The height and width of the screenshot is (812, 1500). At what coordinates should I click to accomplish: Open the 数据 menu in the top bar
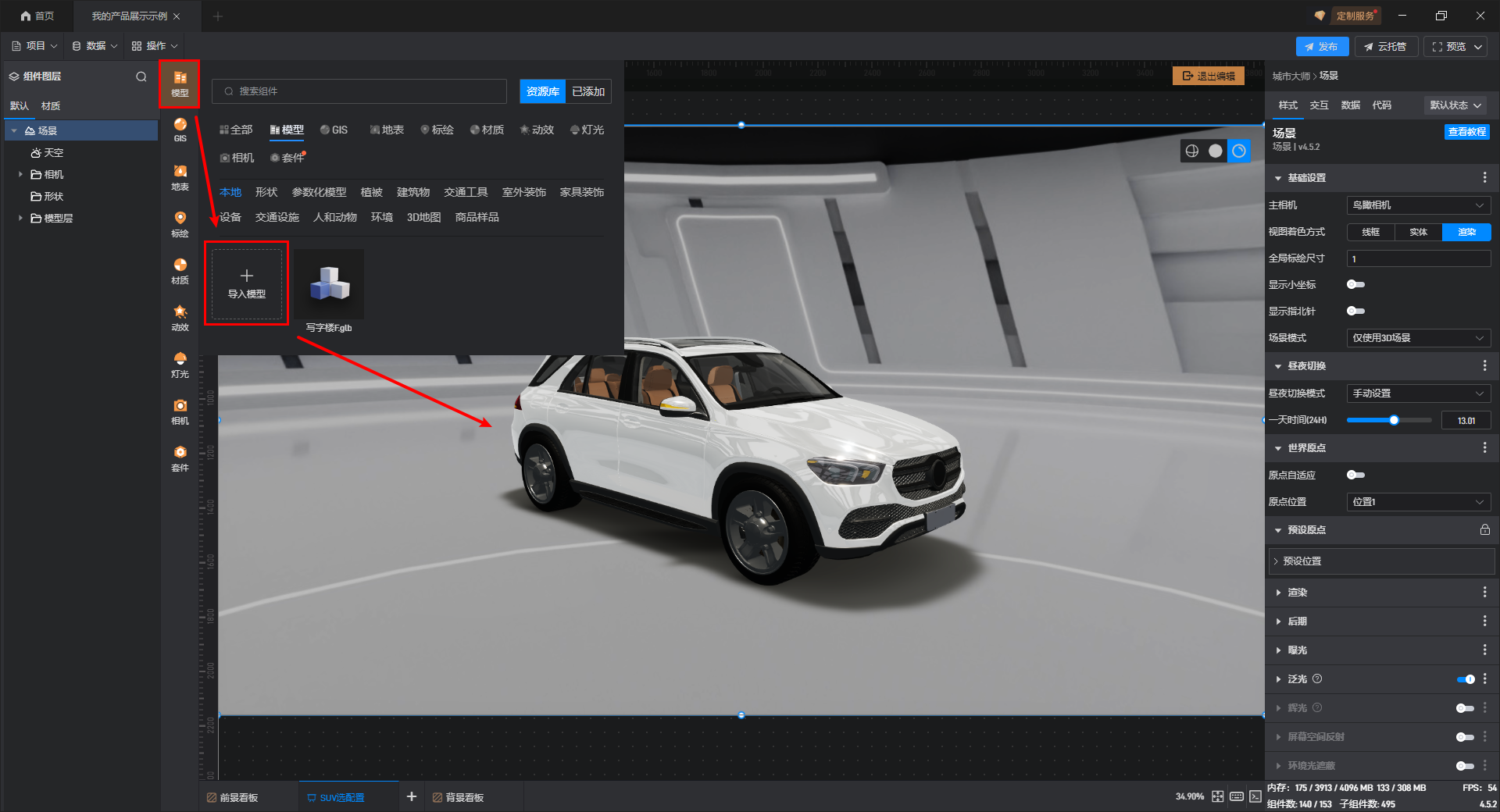click(x=95, y=46)
